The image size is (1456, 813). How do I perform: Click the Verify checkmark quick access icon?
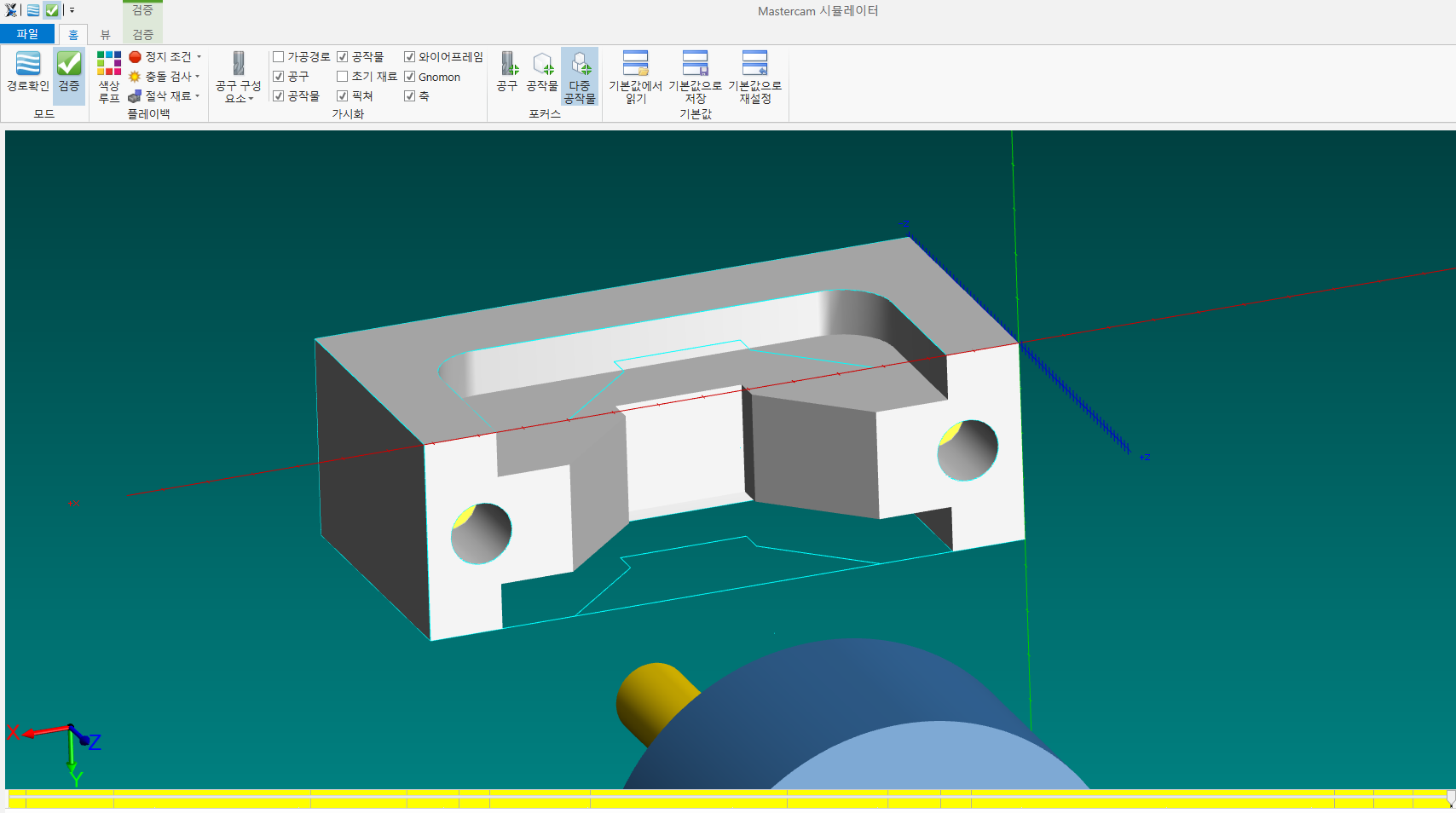52,10
